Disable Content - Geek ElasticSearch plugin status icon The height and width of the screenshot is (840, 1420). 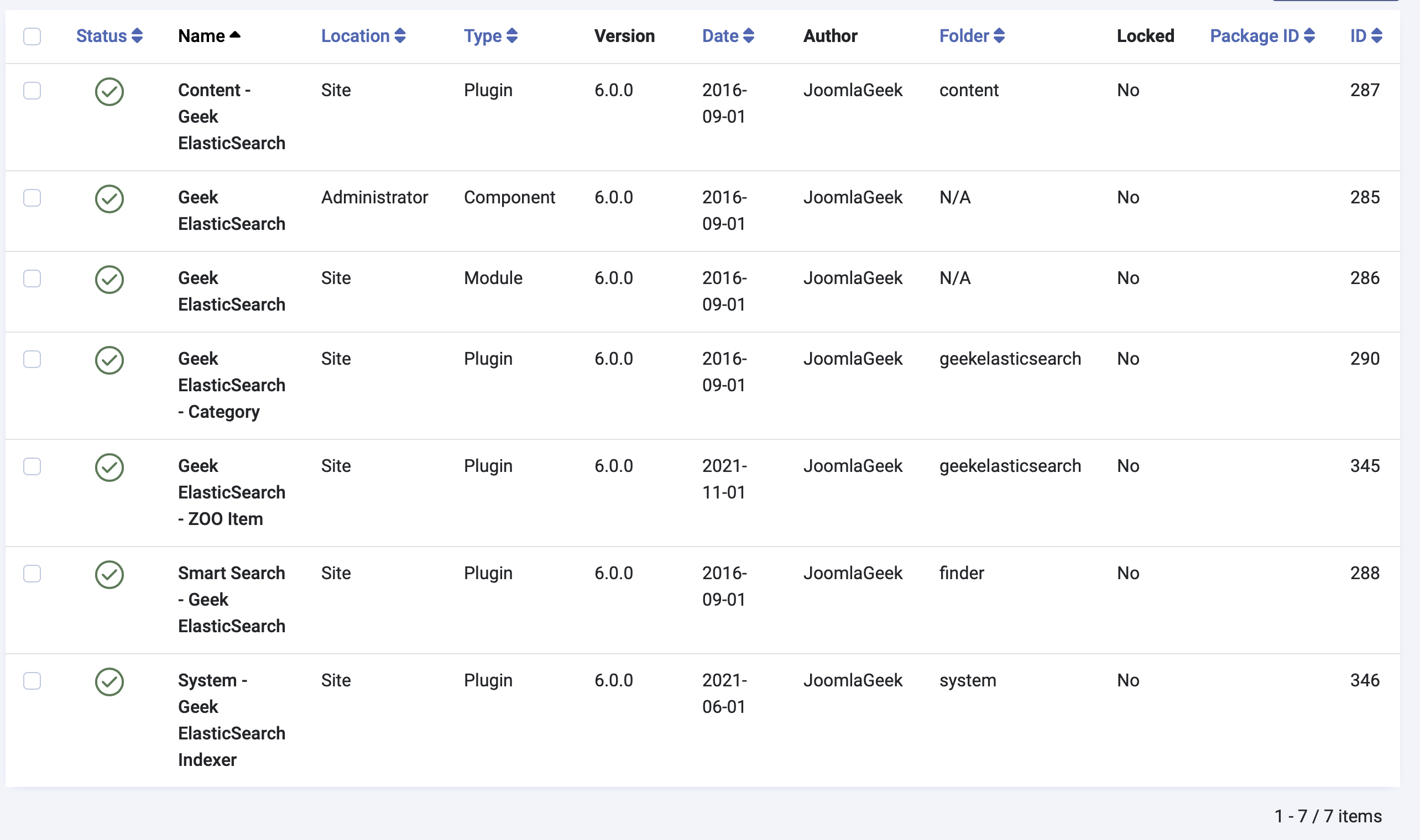[x=109, y=92]
